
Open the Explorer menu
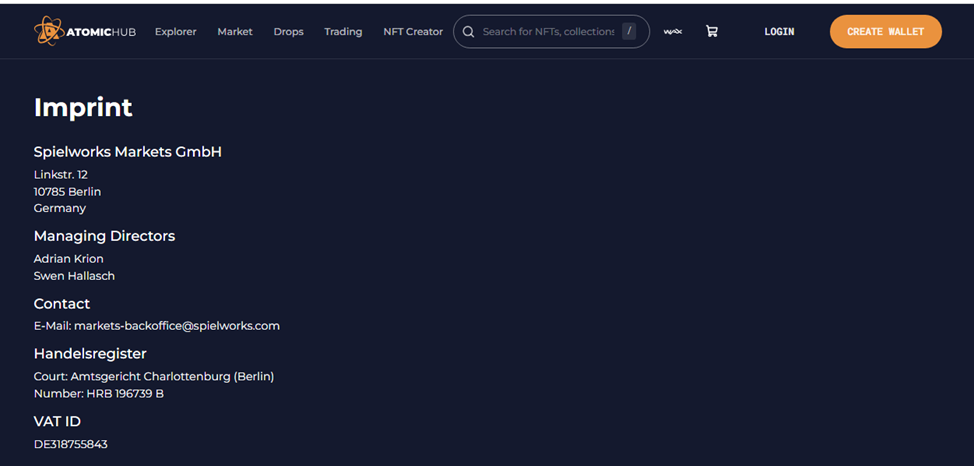pyautogui.click(x=176, y=32)
